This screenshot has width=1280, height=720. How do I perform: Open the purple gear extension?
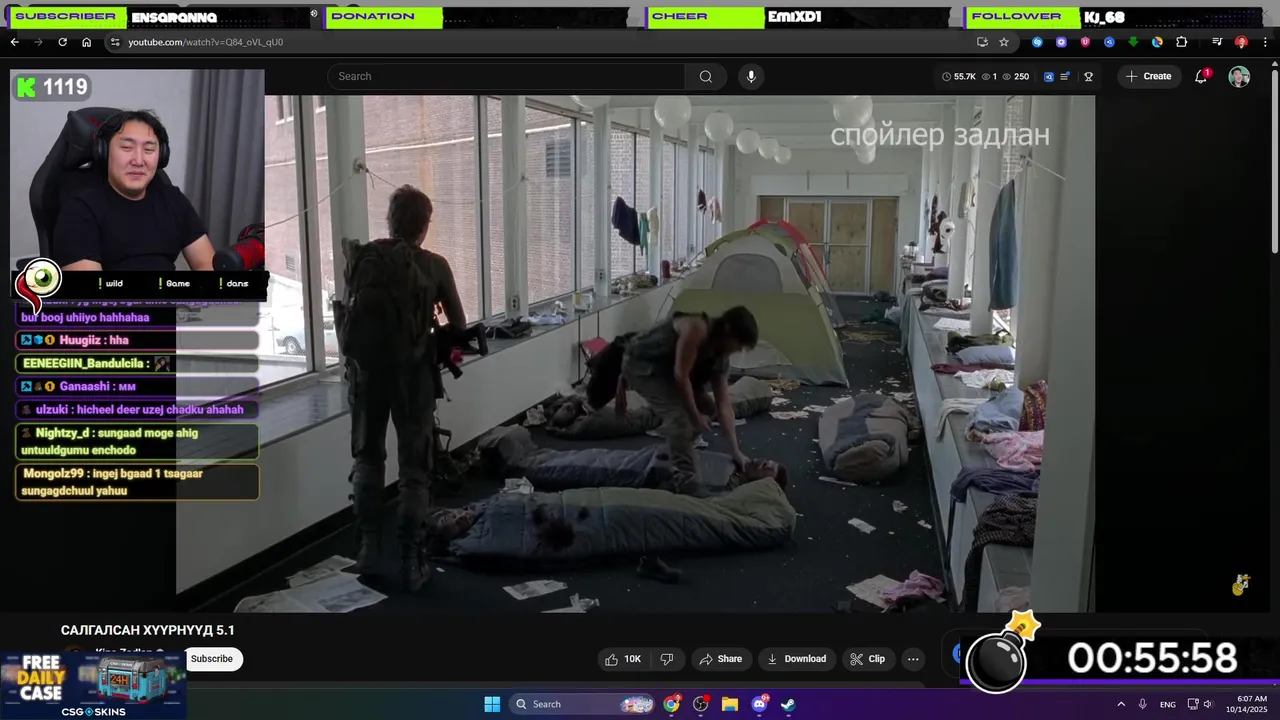coord(1061,42)
